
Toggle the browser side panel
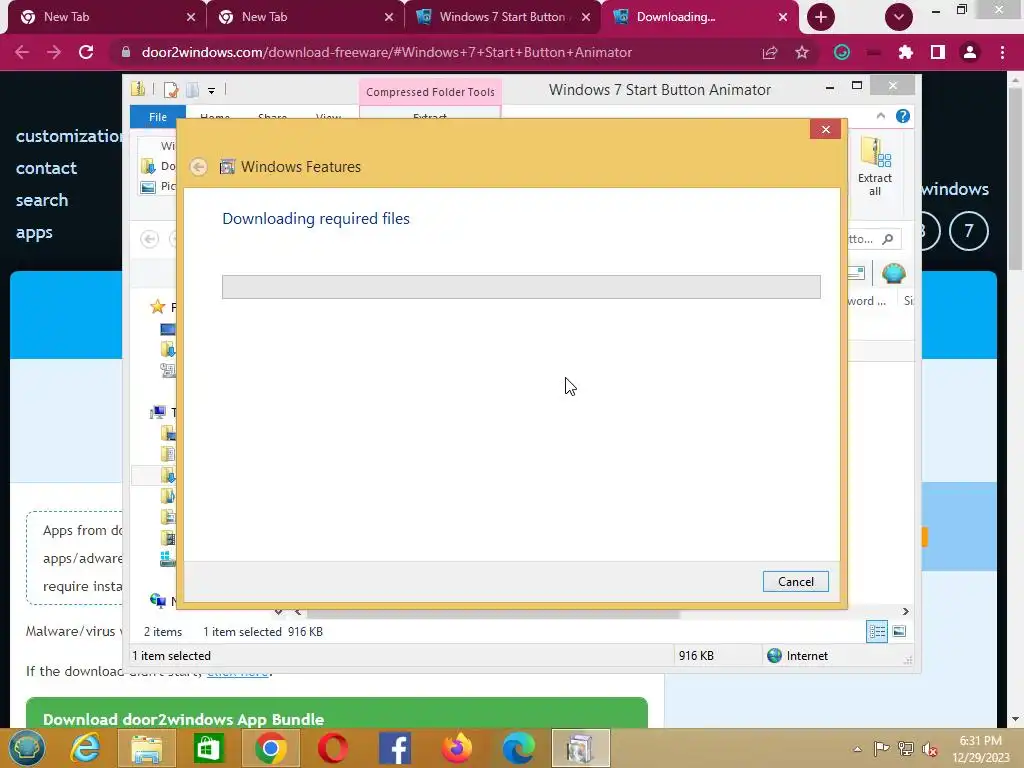pos(938,52)
